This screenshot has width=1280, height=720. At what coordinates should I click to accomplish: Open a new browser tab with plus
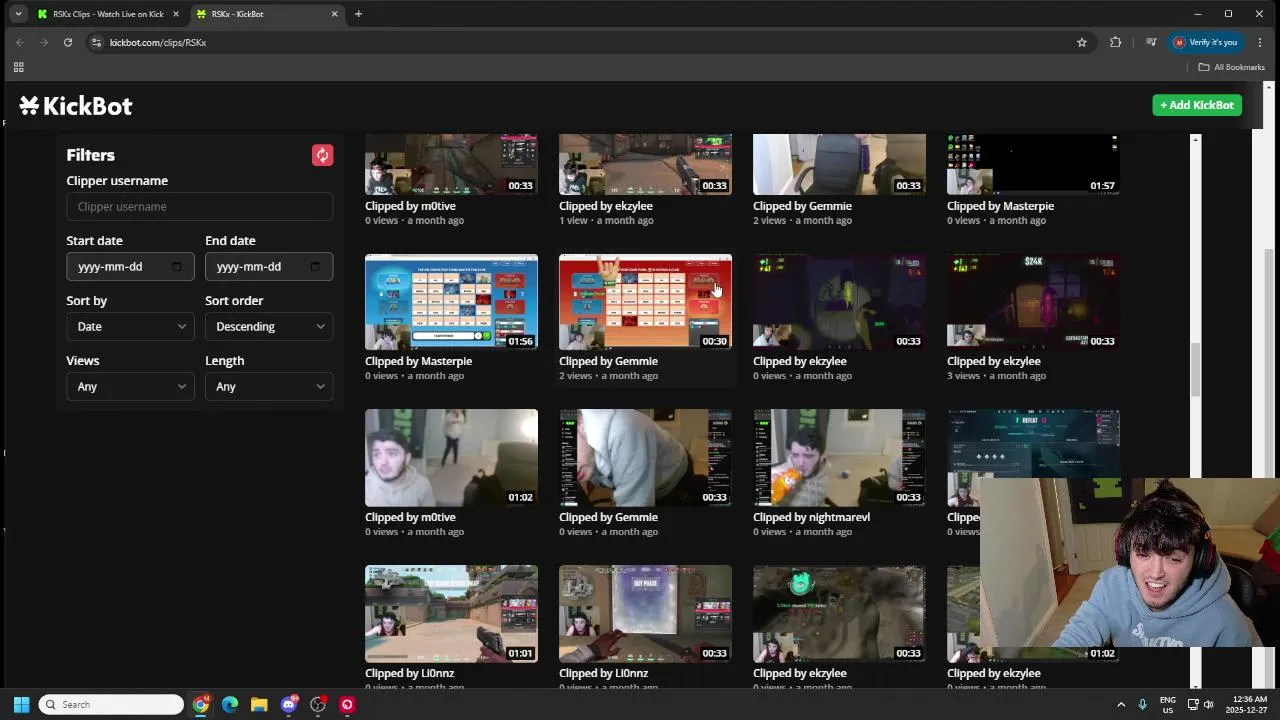358,14
